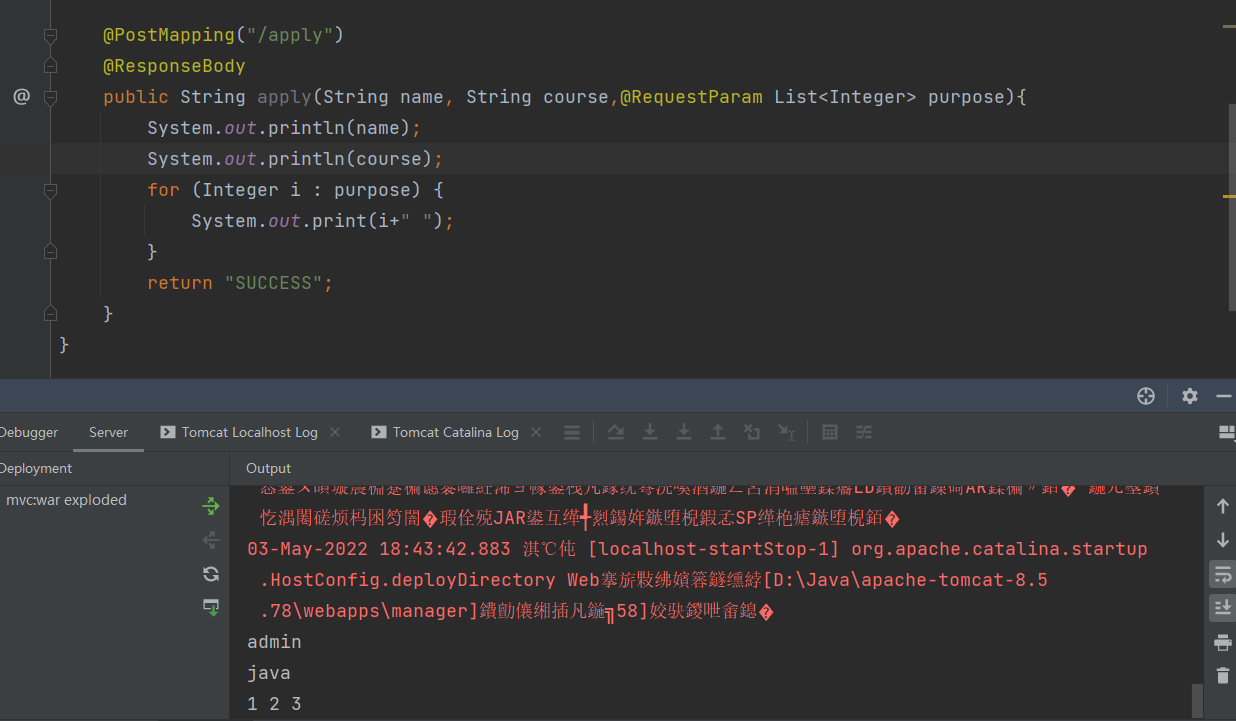The image size is (1236, 721).
Task: Clear console output with trash icon
Action: coord(1222,675)
